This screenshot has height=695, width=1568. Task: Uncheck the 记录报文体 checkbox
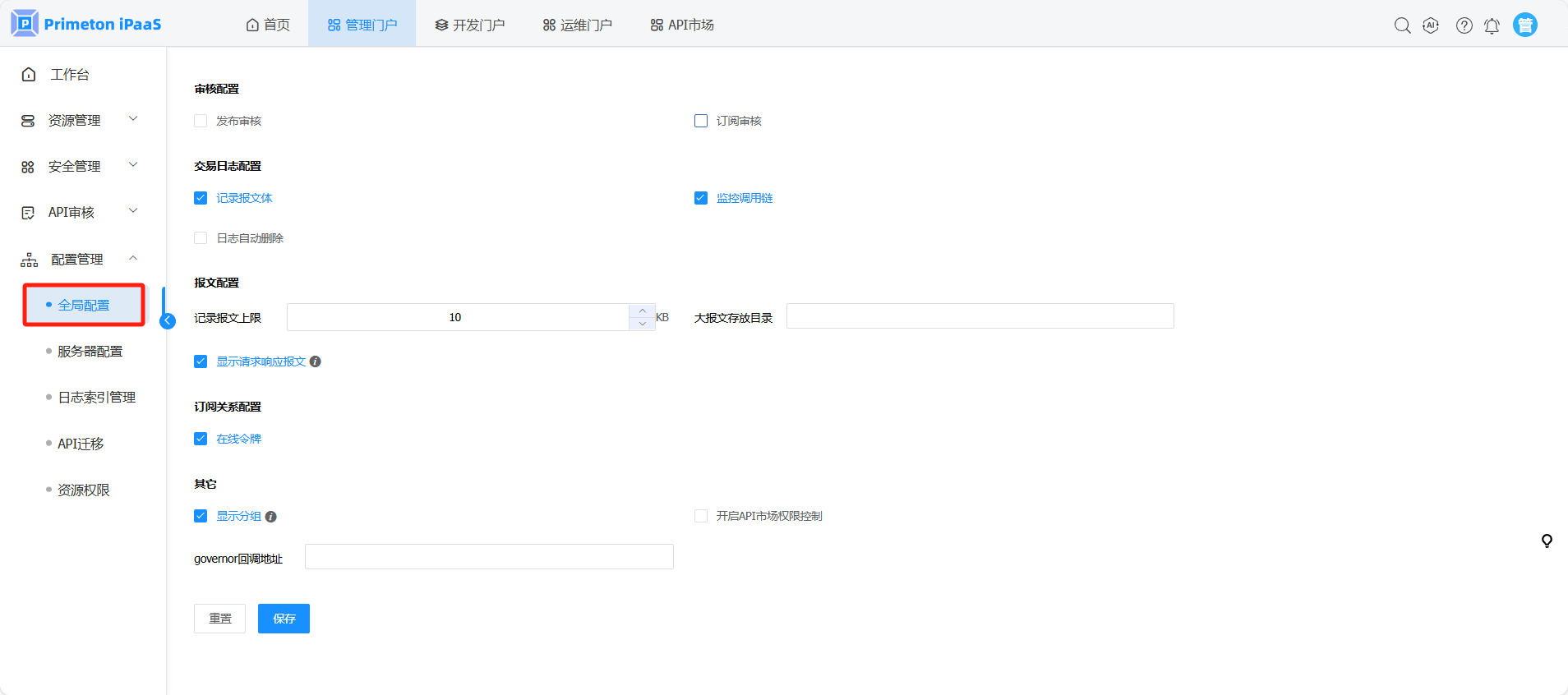pos(201,198)
